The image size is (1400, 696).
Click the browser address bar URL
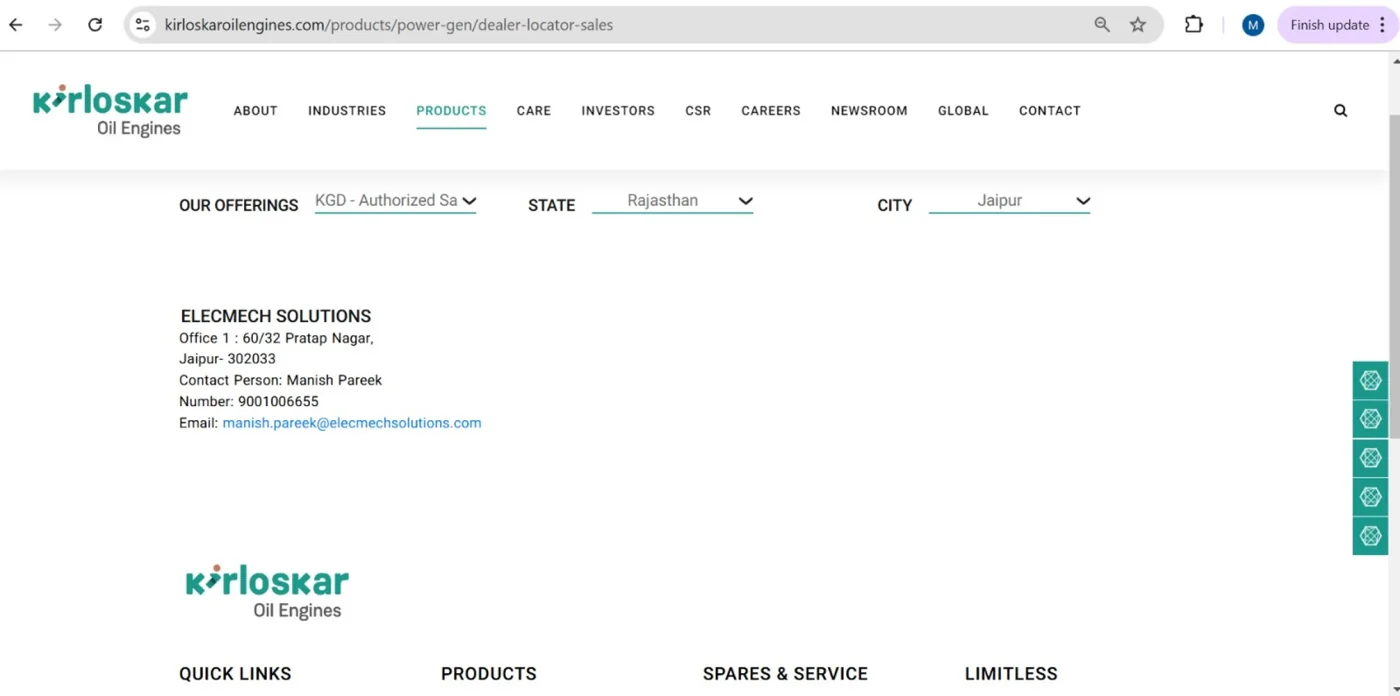pyautogui.click(x=389, y=25)
